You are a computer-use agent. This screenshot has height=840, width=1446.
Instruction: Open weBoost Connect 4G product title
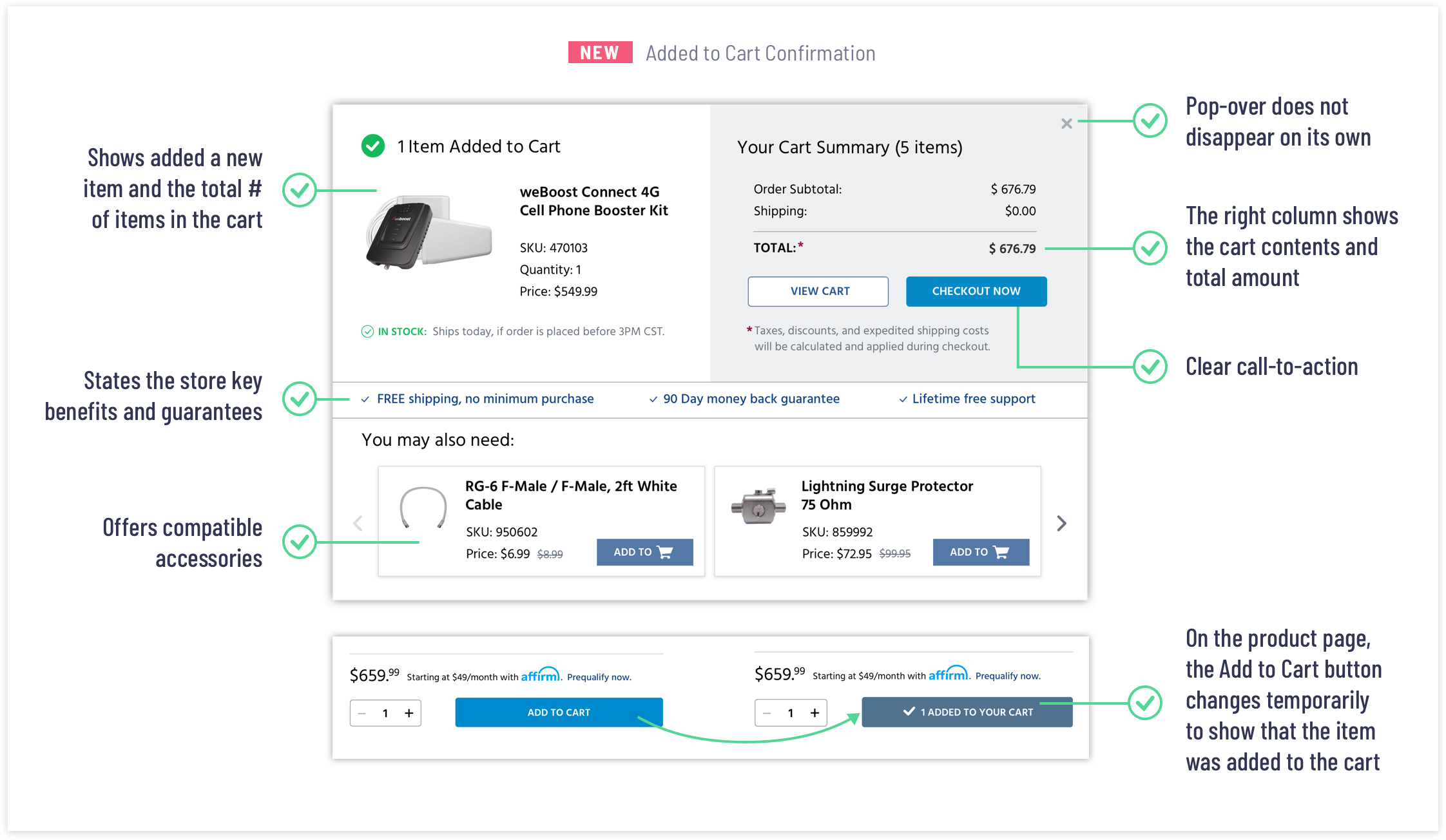point(593,201)
